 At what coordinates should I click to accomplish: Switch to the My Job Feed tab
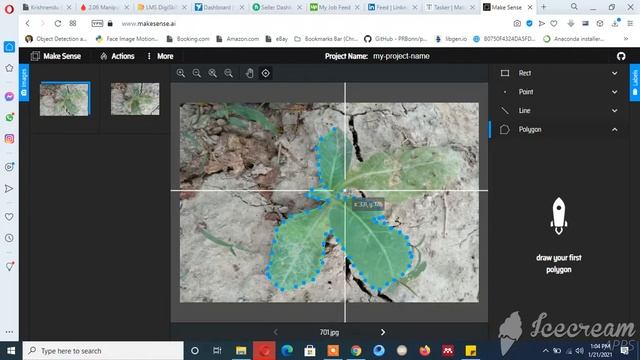pos(334,7)
